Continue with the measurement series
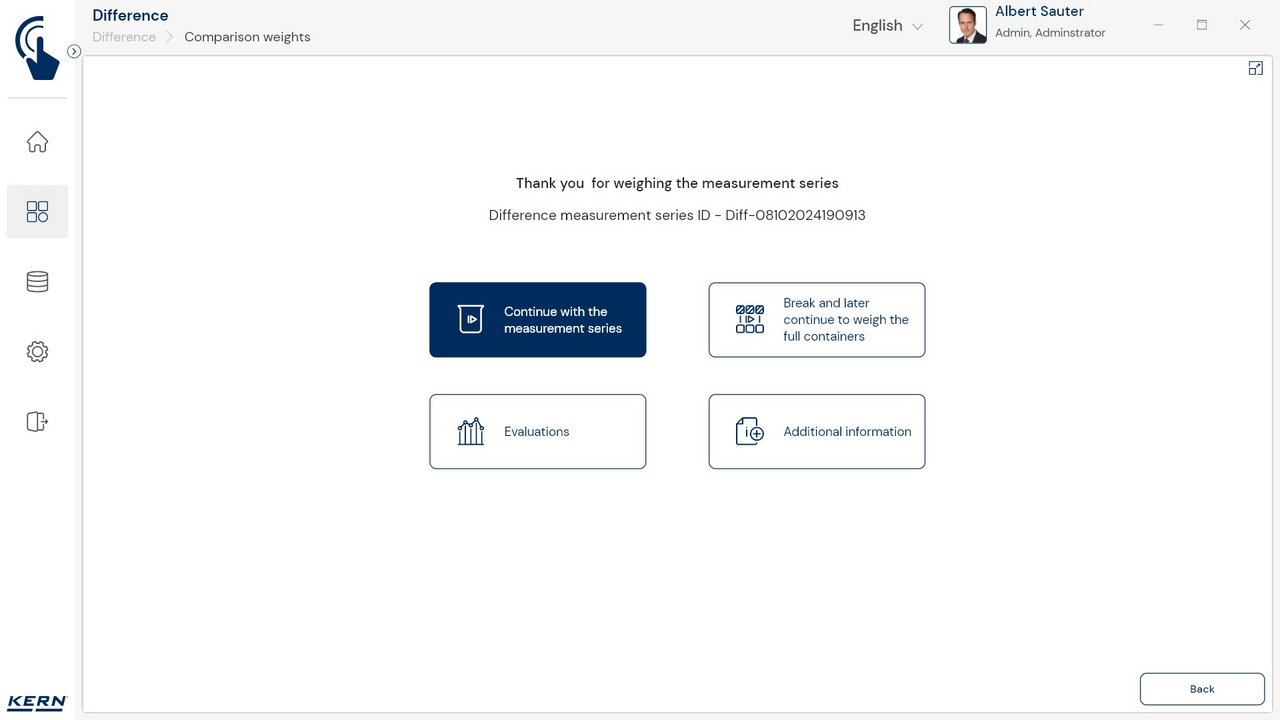The image size is (1280, 720). (x=537, y=320)
